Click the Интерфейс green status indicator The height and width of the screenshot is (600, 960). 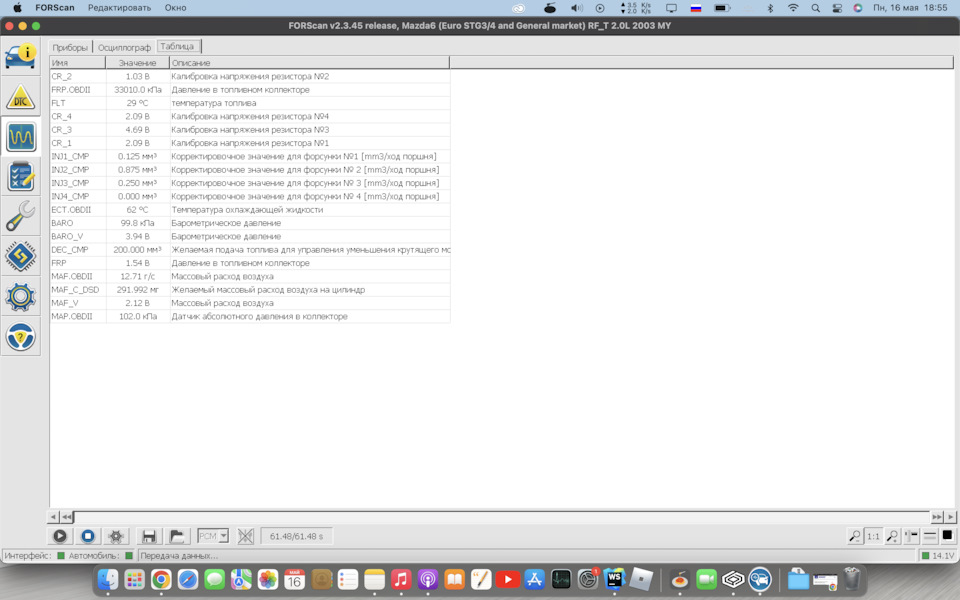tap(61, 556)
